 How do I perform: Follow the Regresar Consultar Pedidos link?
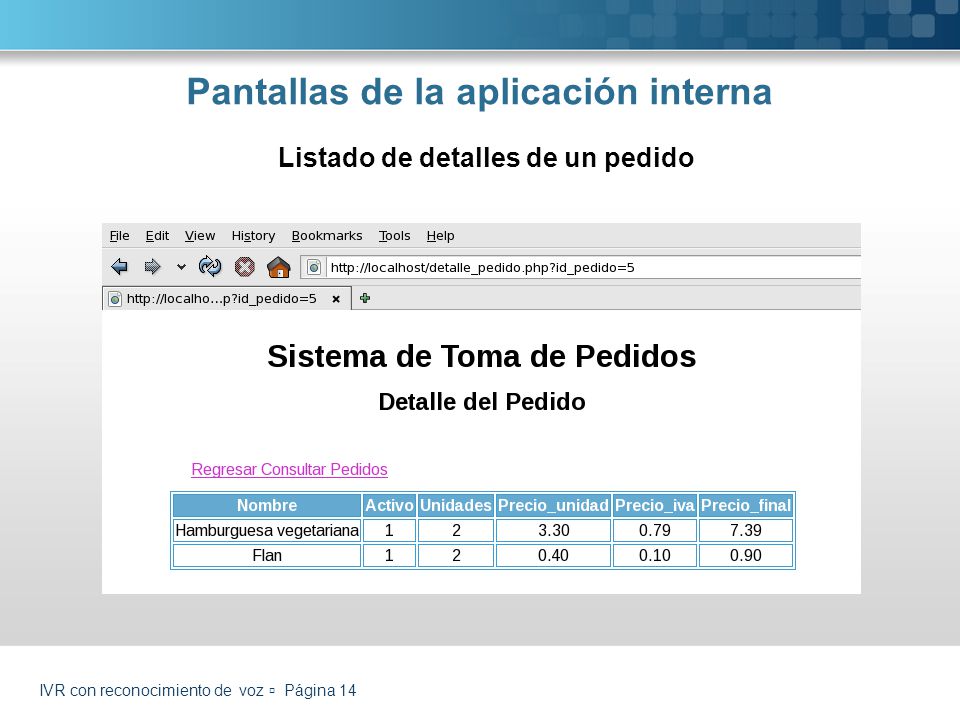[x=290, y=470]
